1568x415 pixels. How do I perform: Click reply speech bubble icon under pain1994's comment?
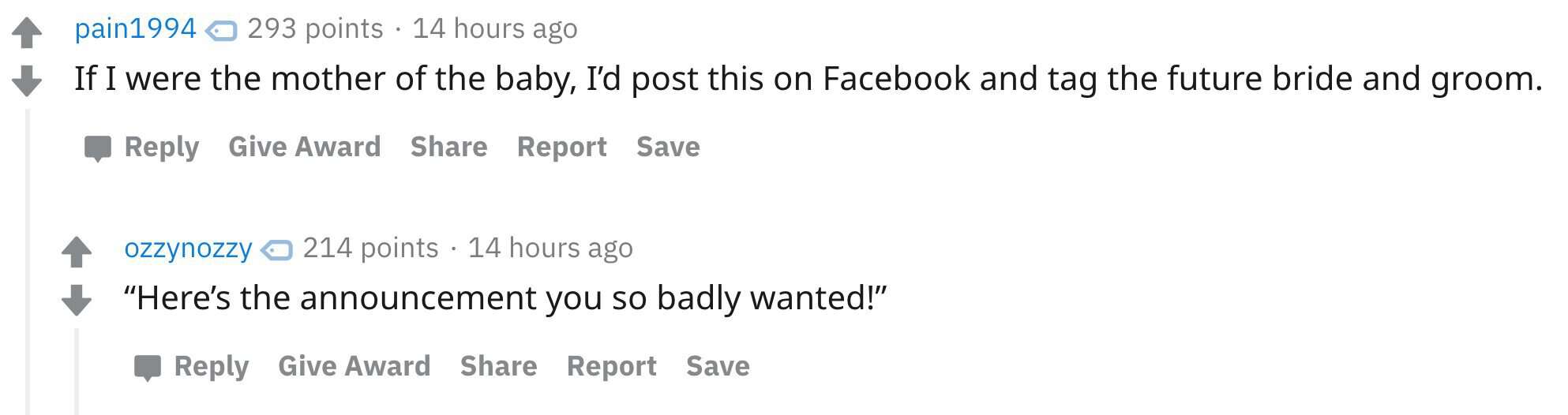pos(98,148)
